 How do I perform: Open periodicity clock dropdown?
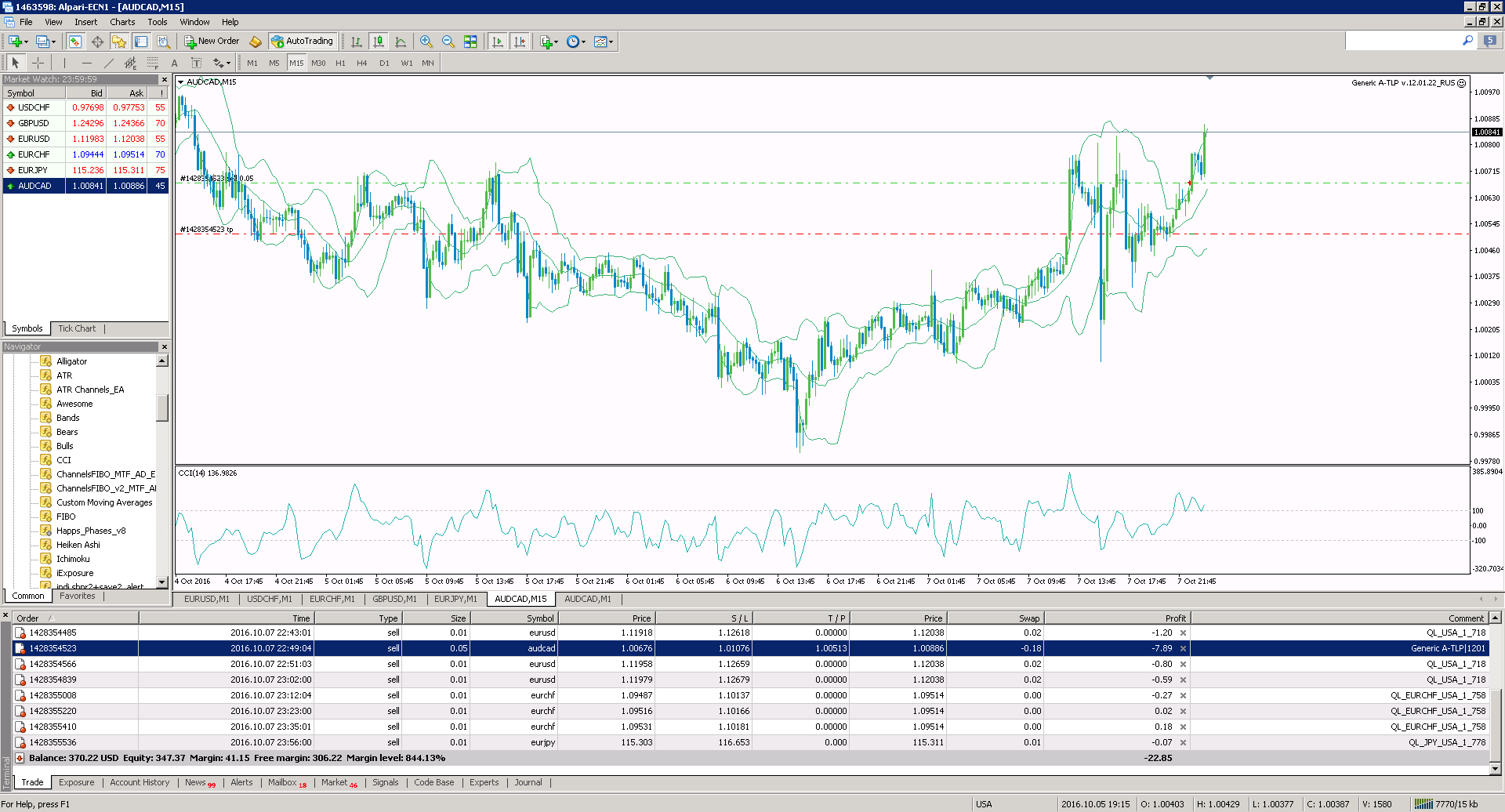[x=576, y=42]
